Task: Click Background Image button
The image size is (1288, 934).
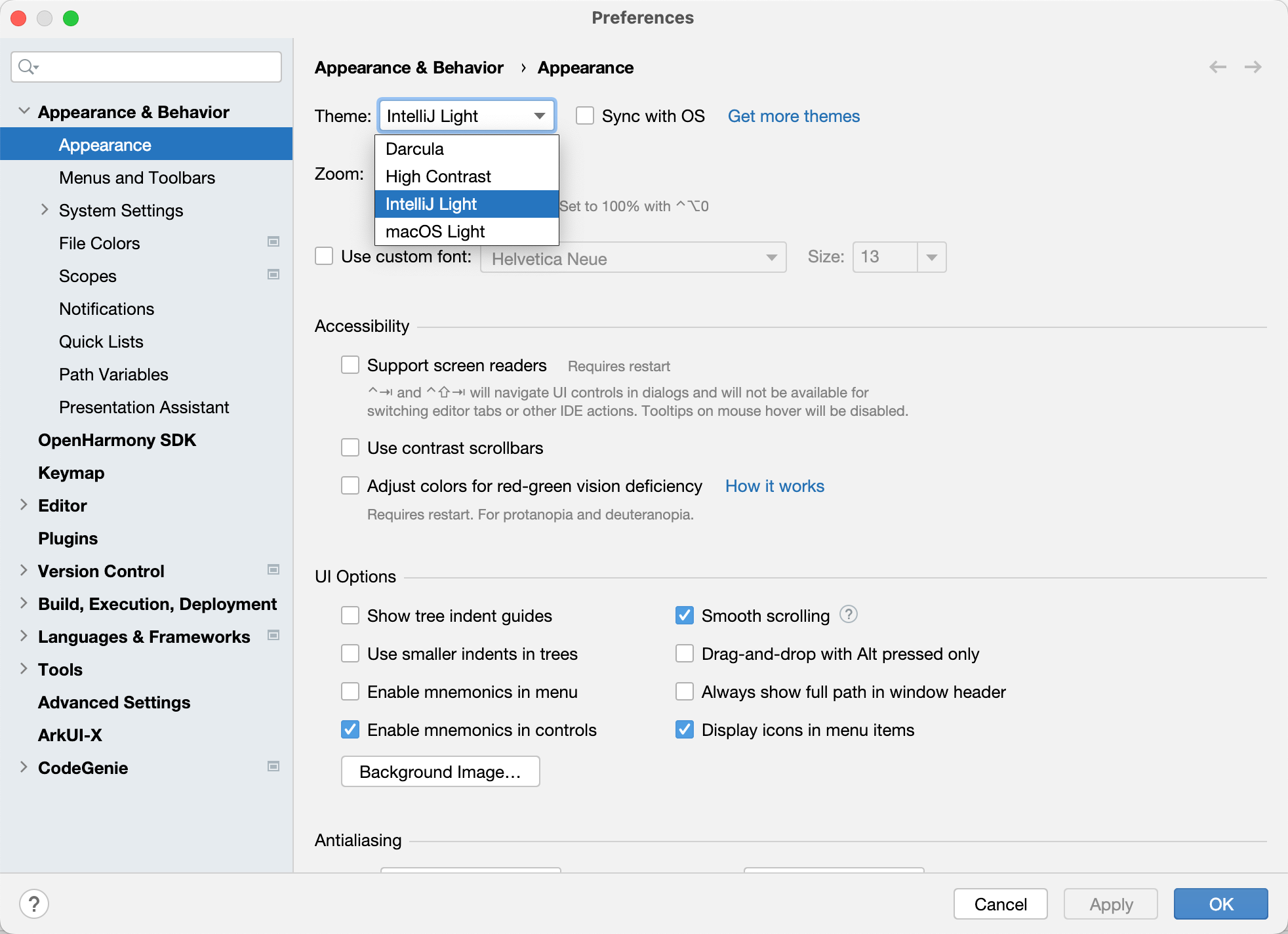Action: coord(441,771)
